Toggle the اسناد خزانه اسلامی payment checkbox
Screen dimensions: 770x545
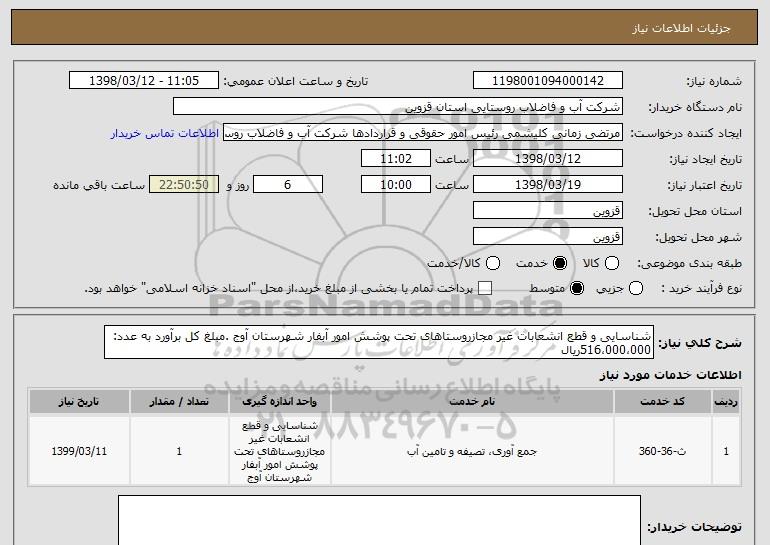485,288
